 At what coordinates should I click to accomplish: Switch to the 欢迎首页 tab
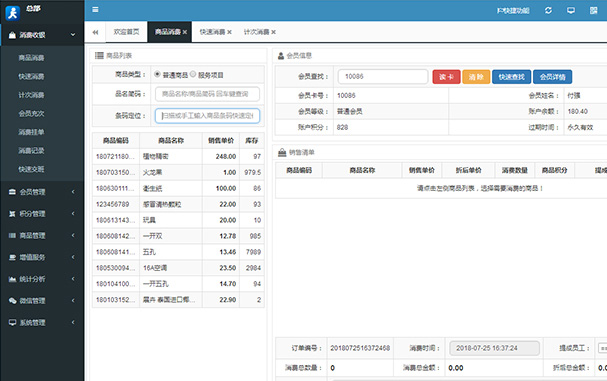(x=126, y=32)
